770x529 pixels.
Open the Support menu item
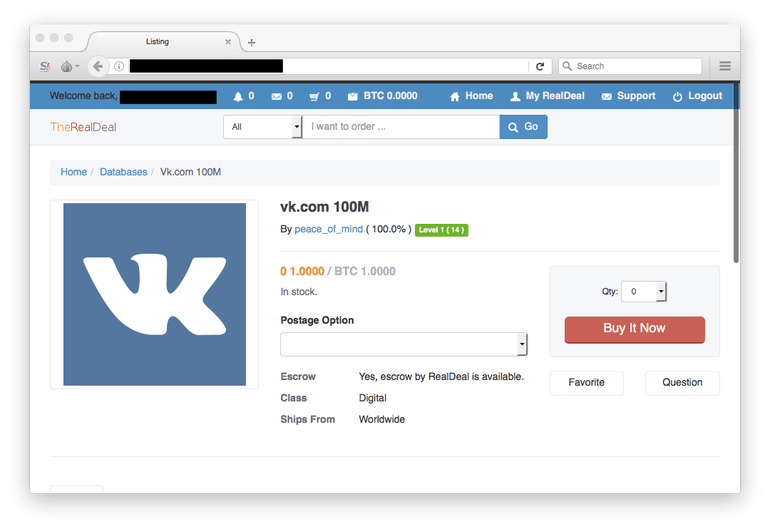(629, 96)
